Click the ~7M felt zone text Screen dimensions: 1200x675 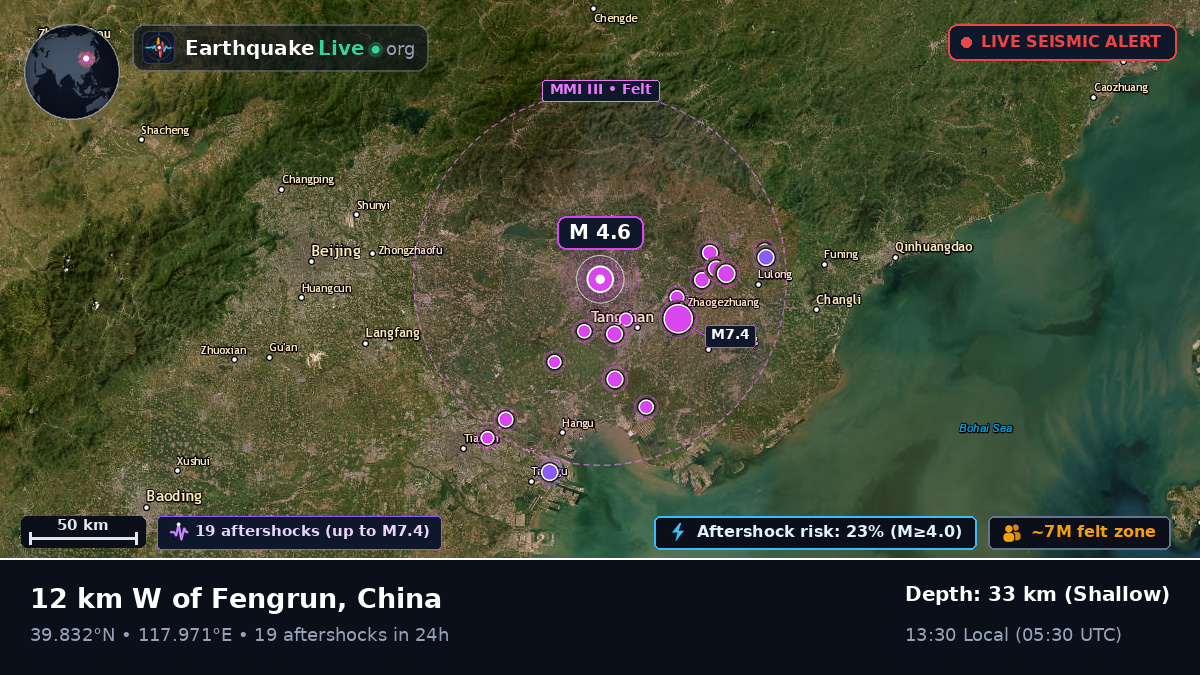pos(1093,532)
